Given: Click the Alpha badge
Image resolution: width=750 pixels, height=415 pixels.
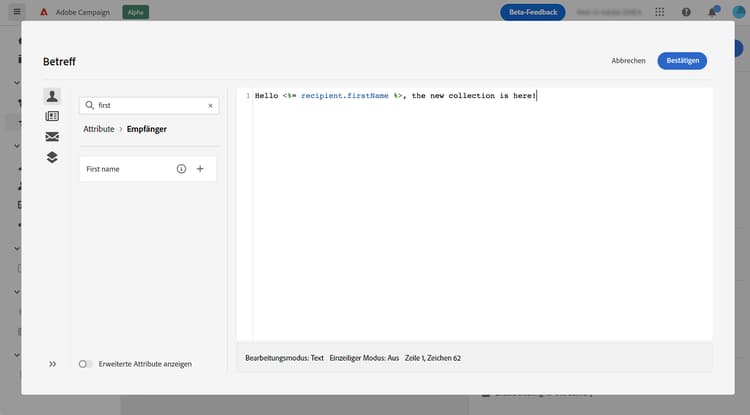Looking at the screenshot, I should click(135, 12).
